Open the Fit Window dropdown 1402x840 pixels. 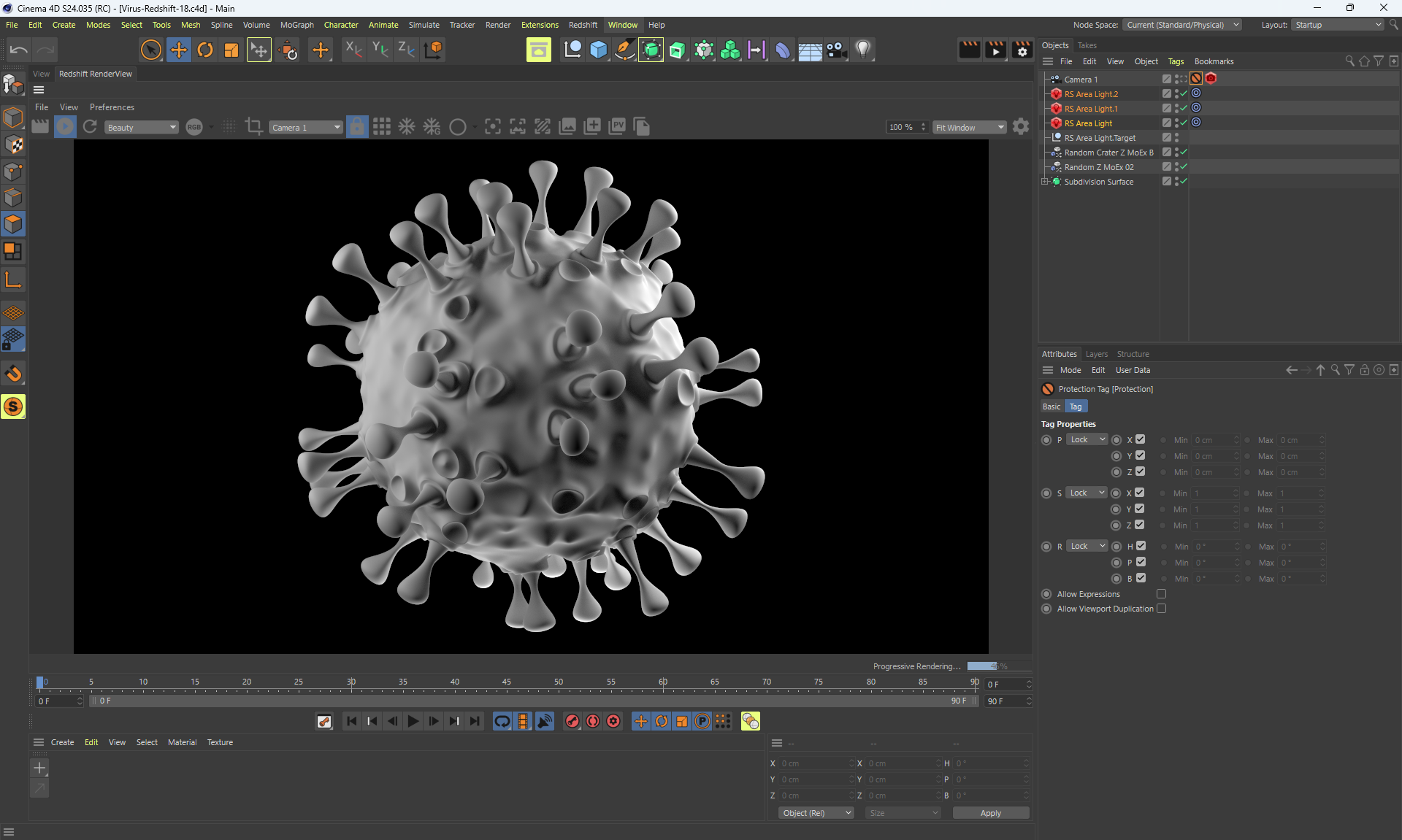point(969,127)
